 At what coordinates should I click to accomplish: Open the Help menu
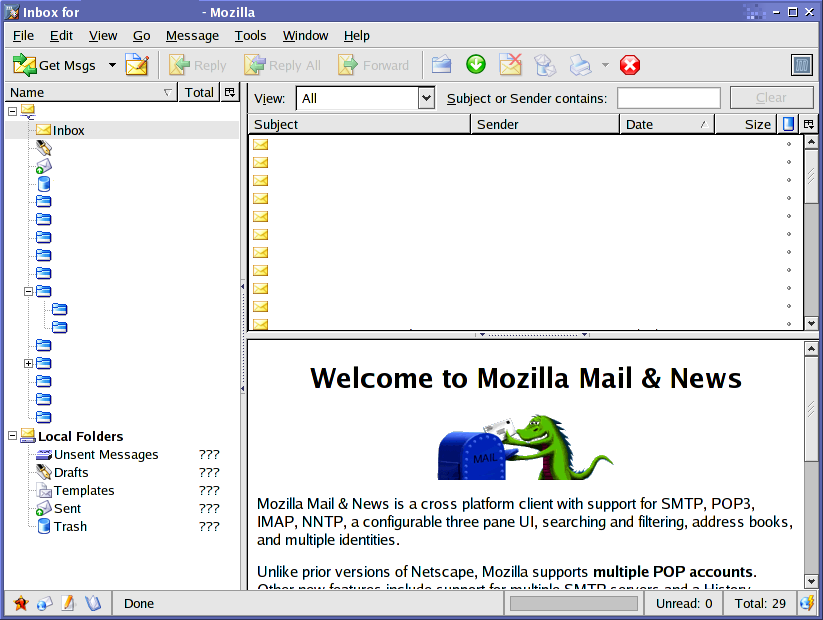pyautogui.click(x=357, y=36)
